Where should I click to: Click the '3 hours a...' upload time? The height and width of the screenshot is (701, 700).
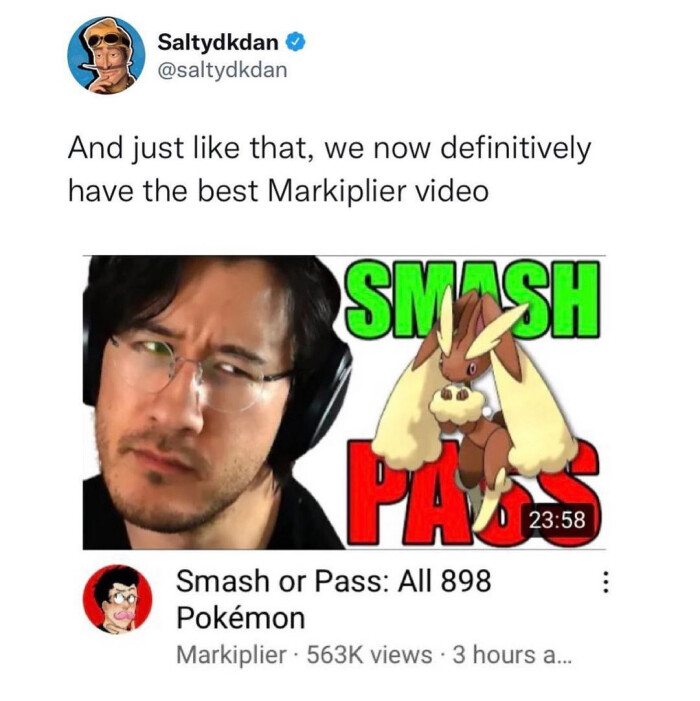pyautogui.click(x=512, y=655)
